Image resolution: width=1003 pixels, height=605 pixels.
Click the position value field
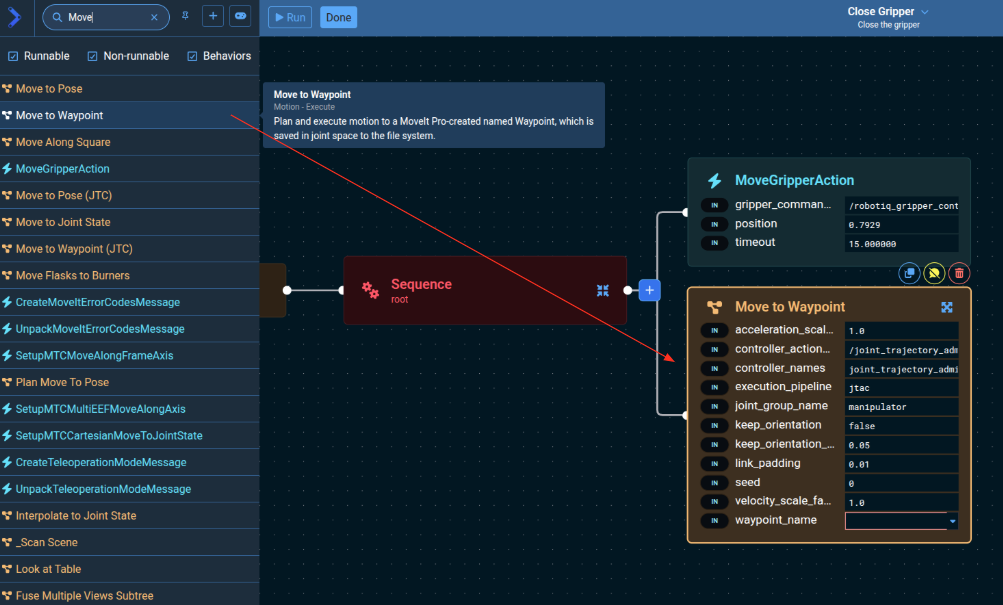pos(901,224)
